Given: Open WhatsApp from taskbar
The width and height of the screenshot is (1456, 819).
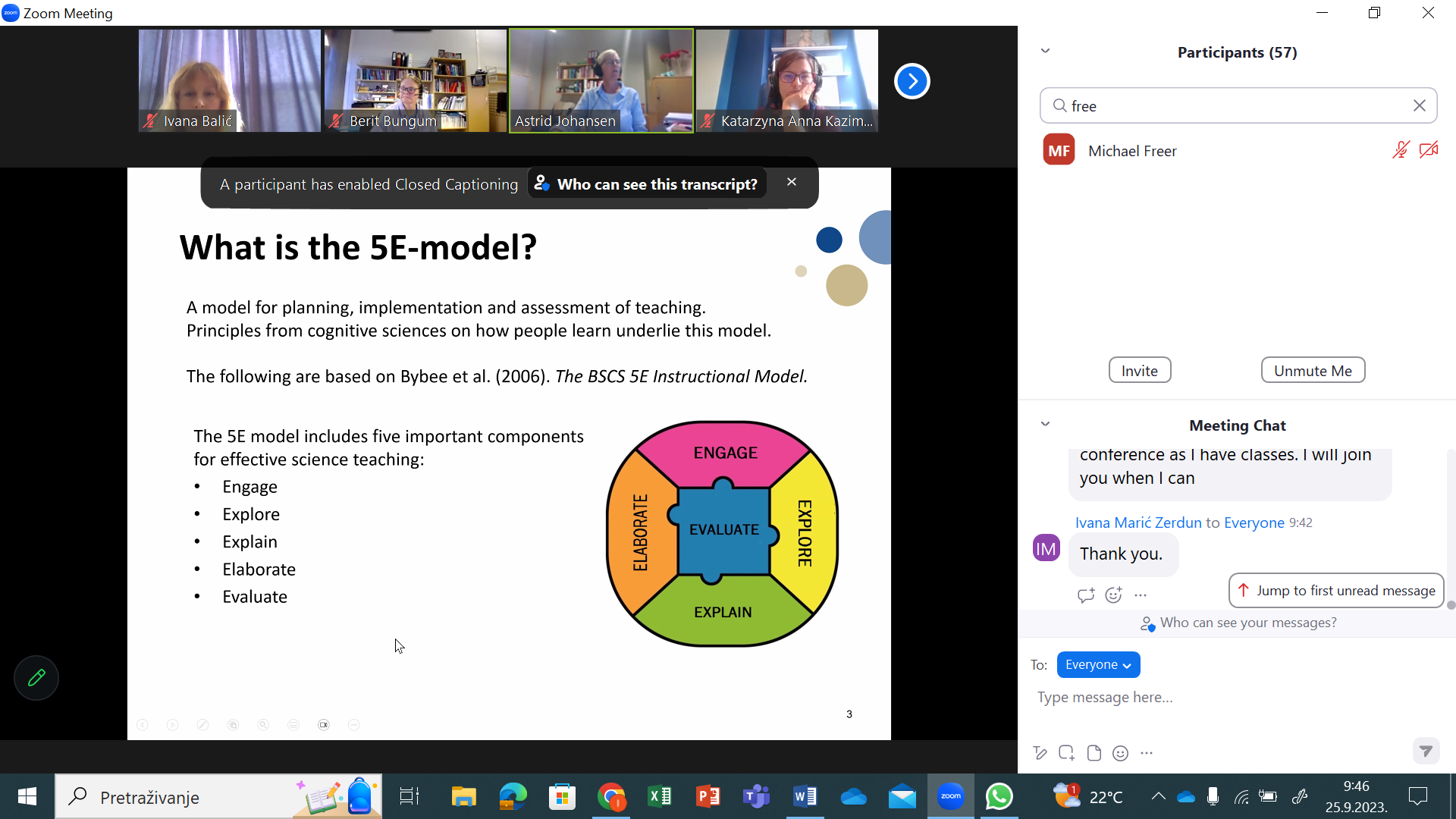Looking at the screenshot, I should point(999,796).
